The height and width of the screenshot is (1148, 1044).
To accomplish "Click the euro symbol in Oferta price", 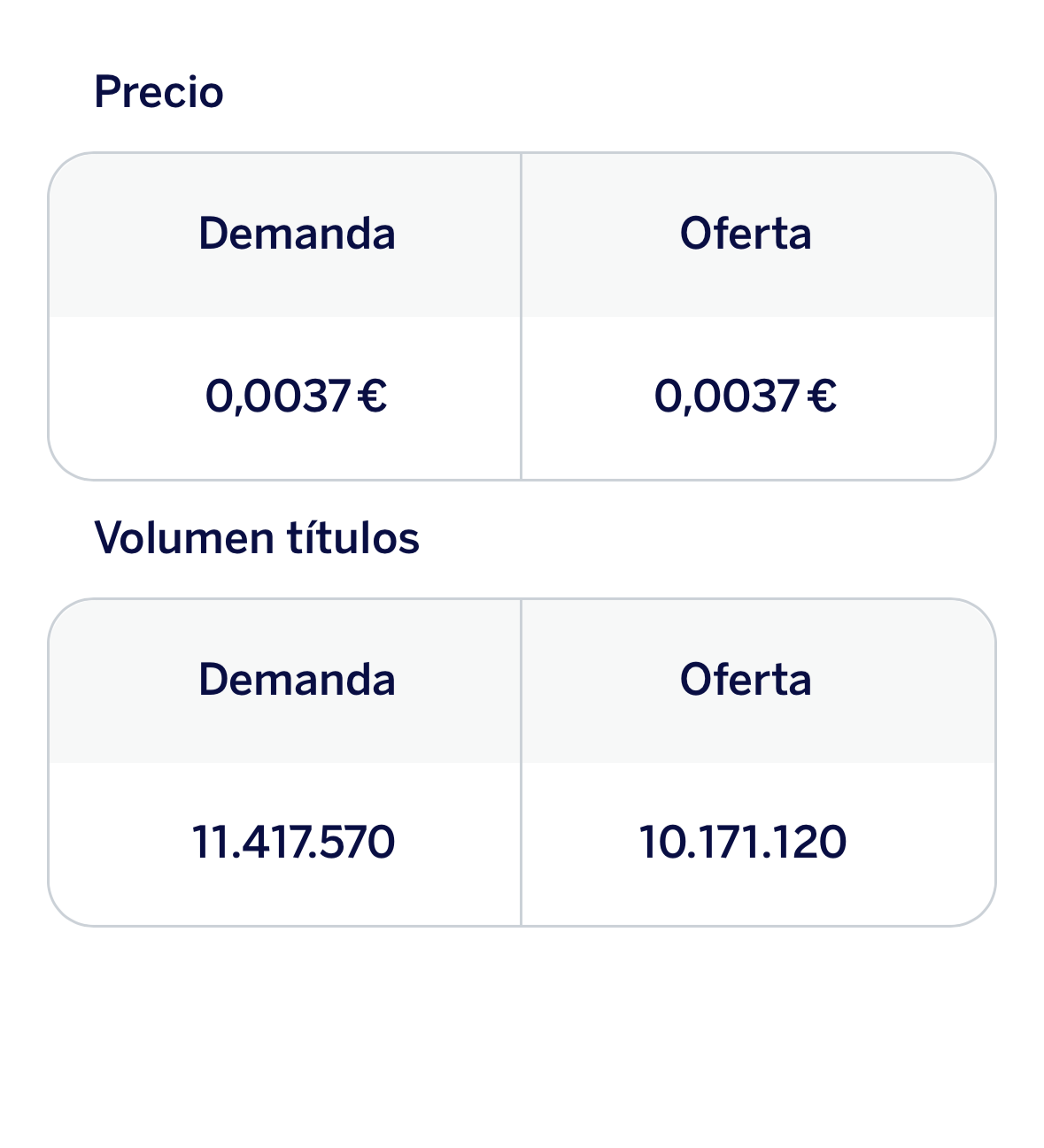I will point(822,396).
